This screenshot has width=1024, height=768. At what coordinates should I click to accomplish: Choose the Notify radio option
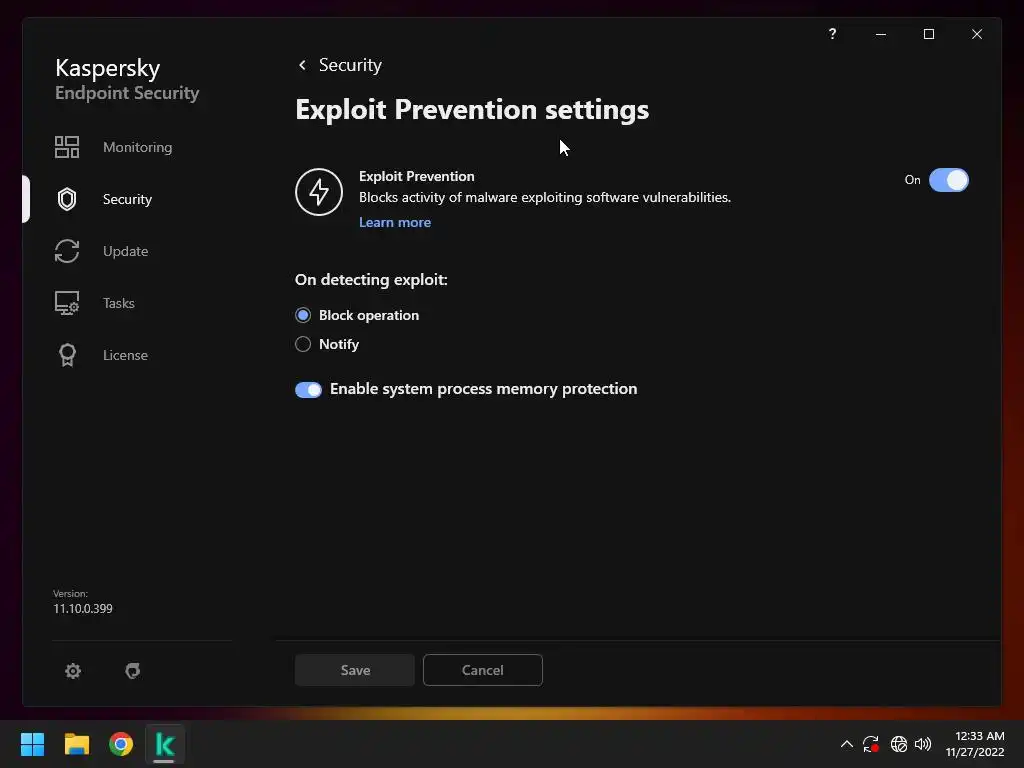[302, 344]
